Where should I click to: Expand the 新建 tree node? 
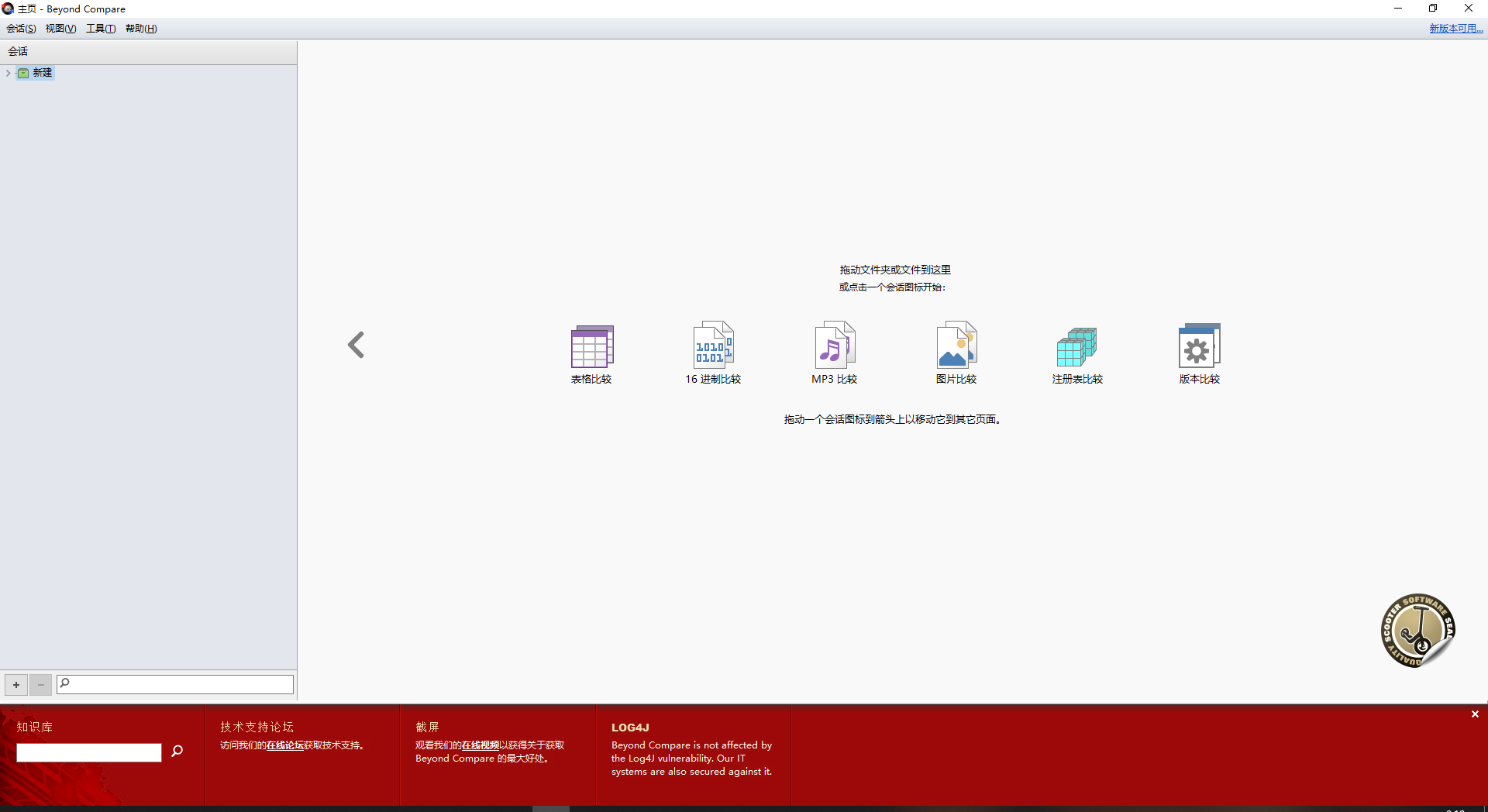pos(8,73)
